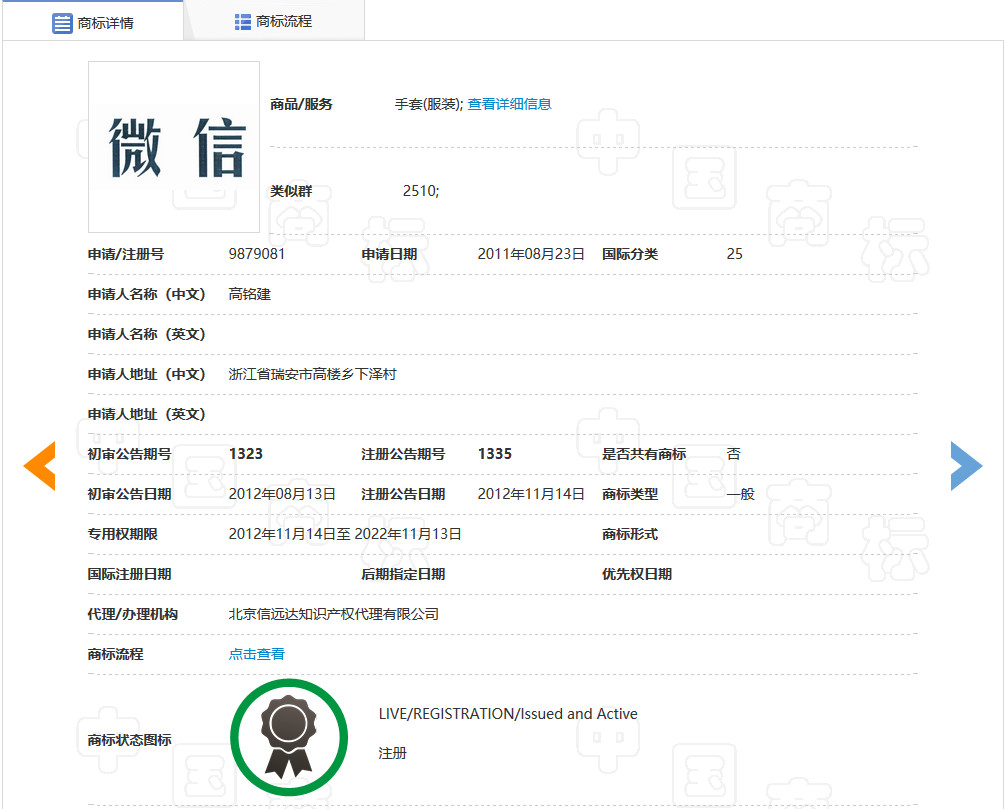Viewport: 1006px width, 809px height.
Task: Click preliminary announcement number 1323
Action: 246,454
